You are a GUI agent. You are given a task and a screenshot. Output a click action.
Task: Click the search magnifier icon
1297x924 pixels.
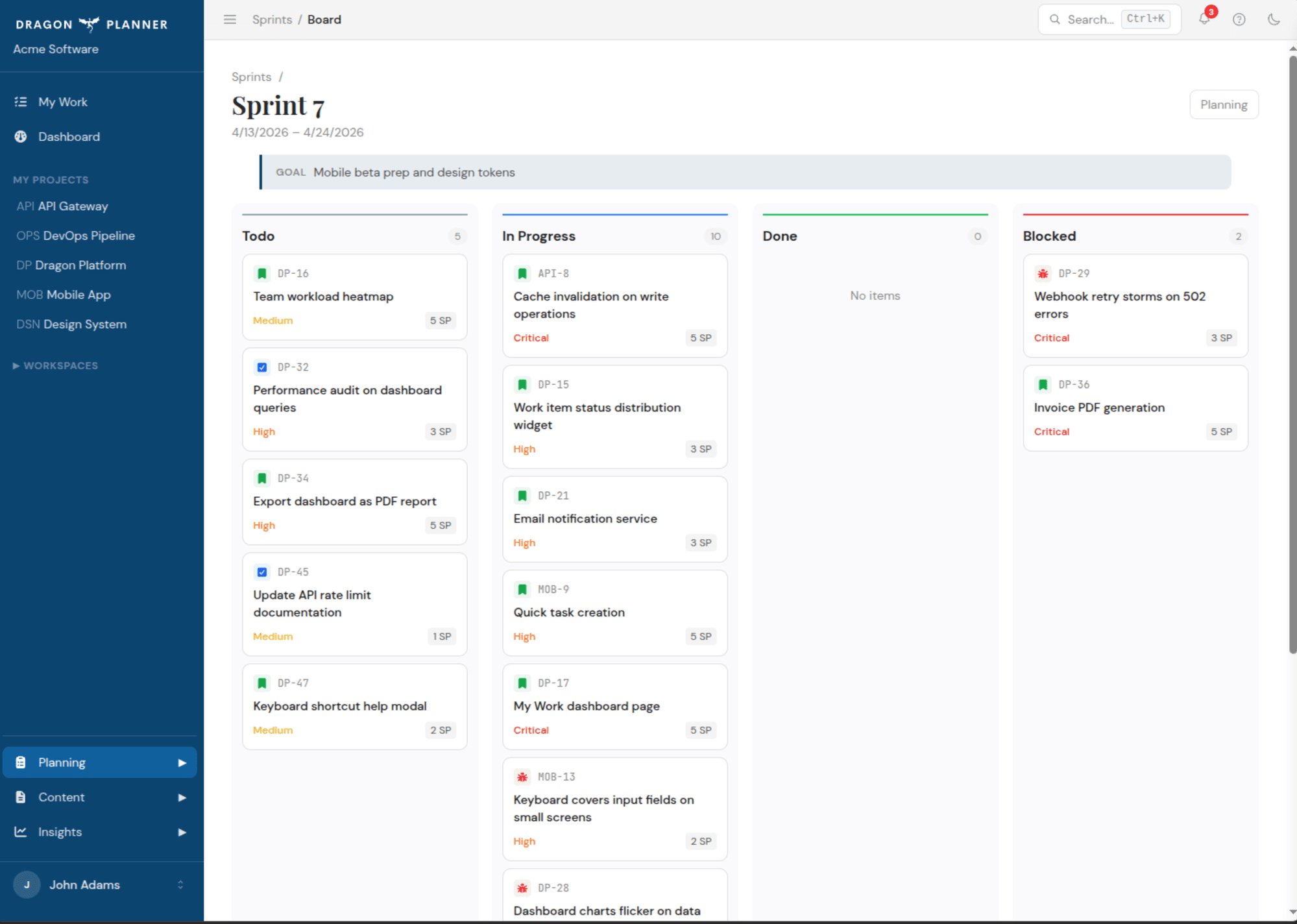(x=1056, y=19)
